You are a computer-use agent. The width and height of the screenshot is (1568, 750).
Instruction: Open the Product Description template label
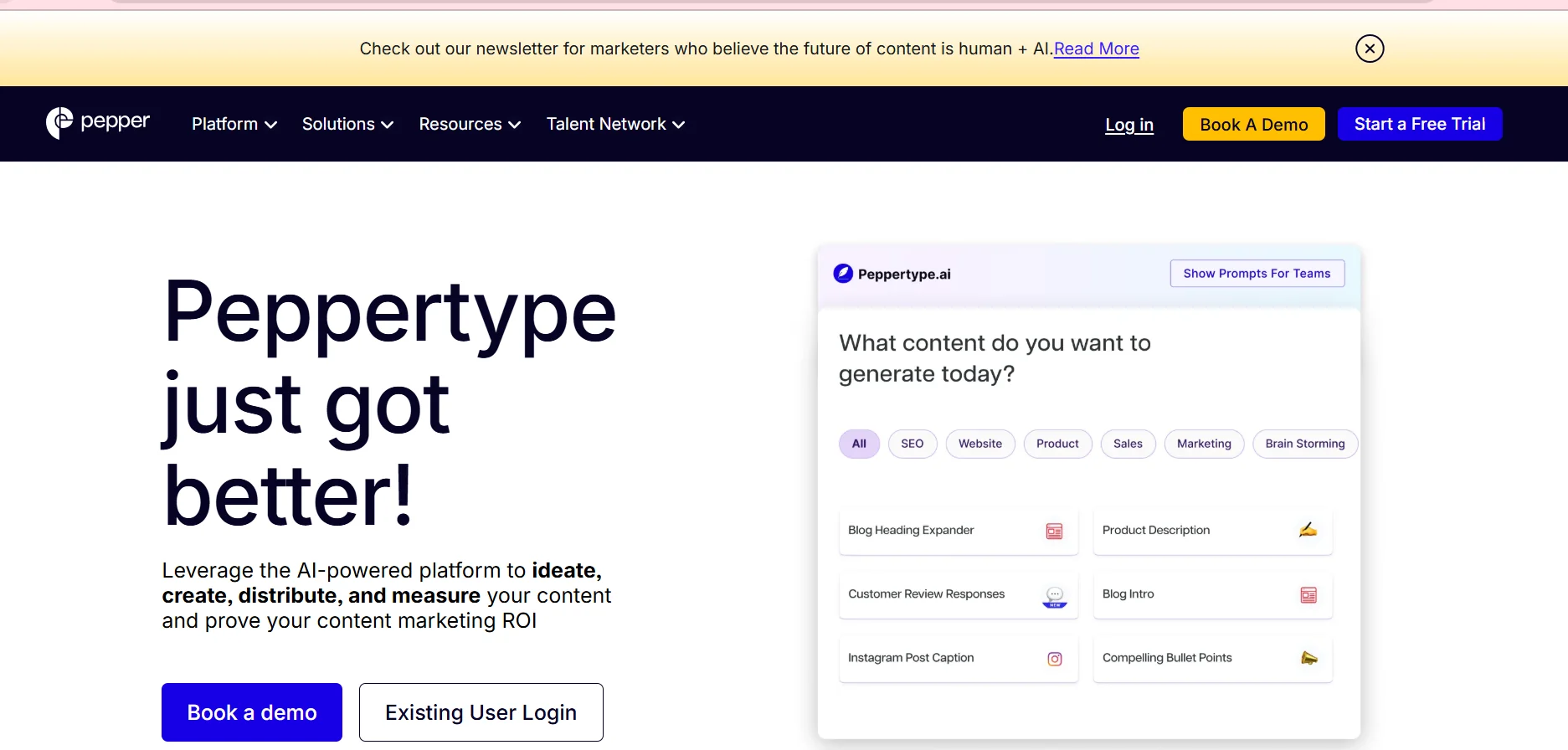1156,530
